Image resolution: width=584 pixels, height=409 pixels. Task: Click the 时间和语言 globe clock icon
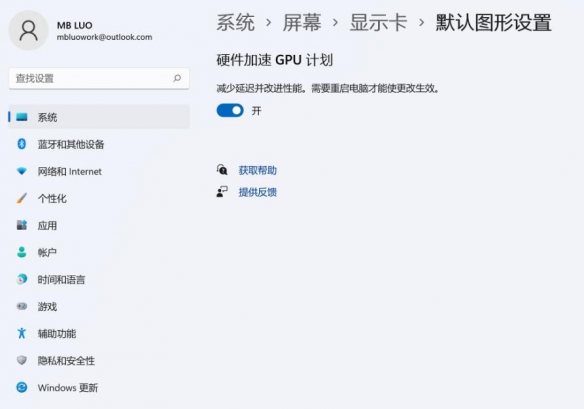coord(22,279)
